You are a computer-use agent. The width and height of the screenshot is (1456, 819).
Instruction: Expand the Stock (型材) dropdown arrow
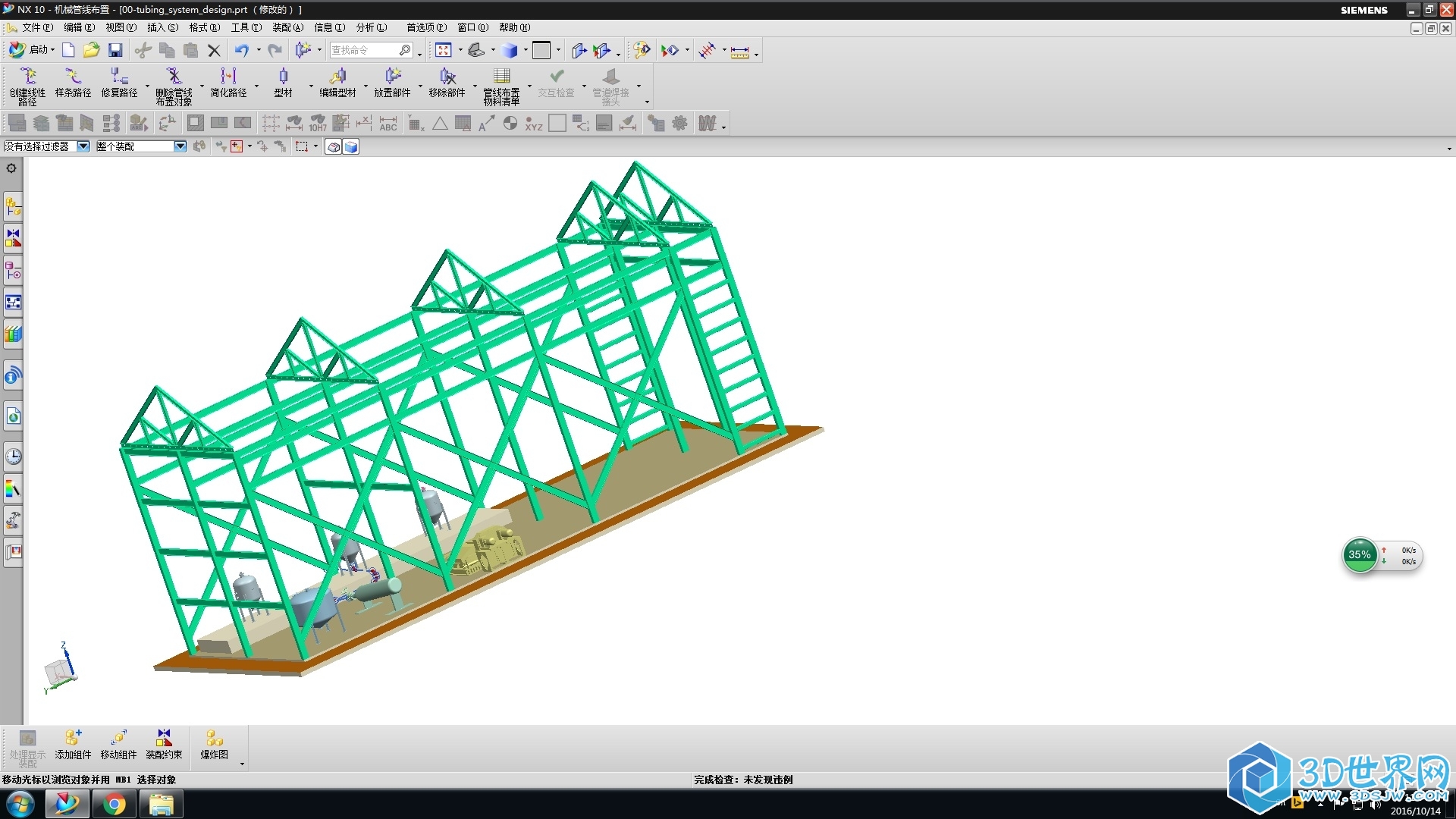click(x=310, y=85)
